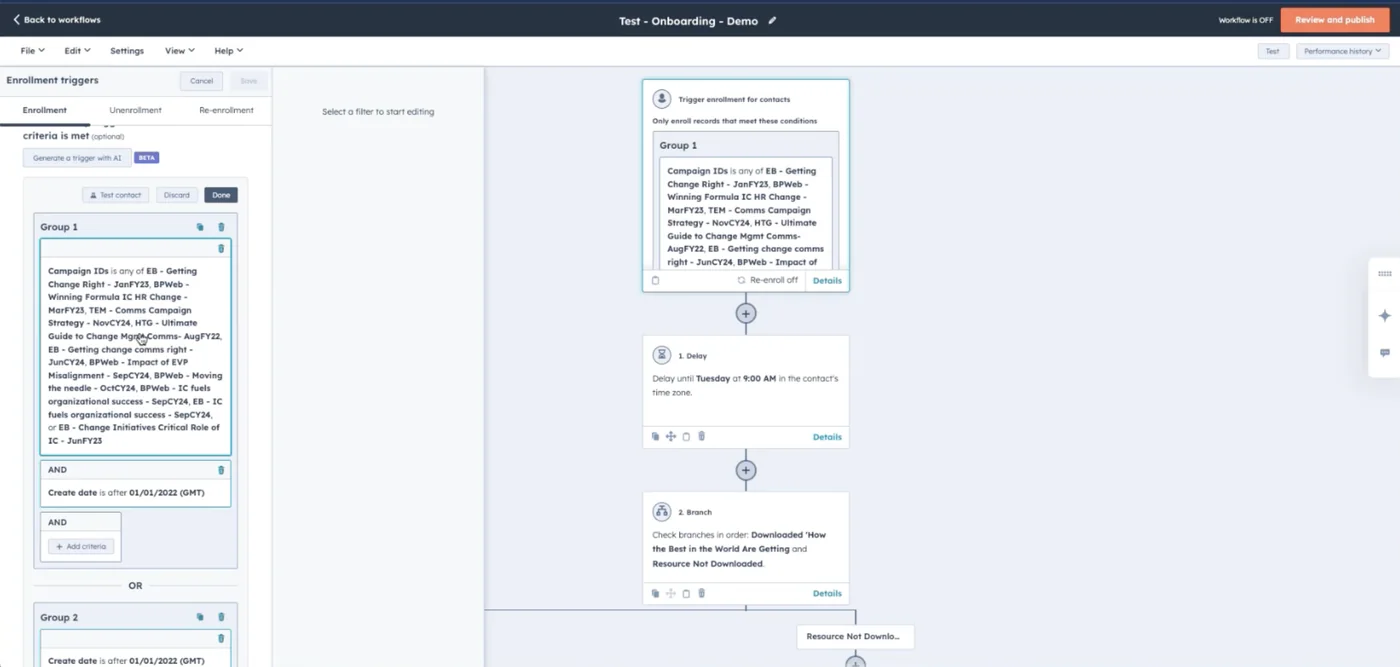Delete Group 1 trash icon
The height and width of the screenshot is (667, 1400).
coord(221,227)
